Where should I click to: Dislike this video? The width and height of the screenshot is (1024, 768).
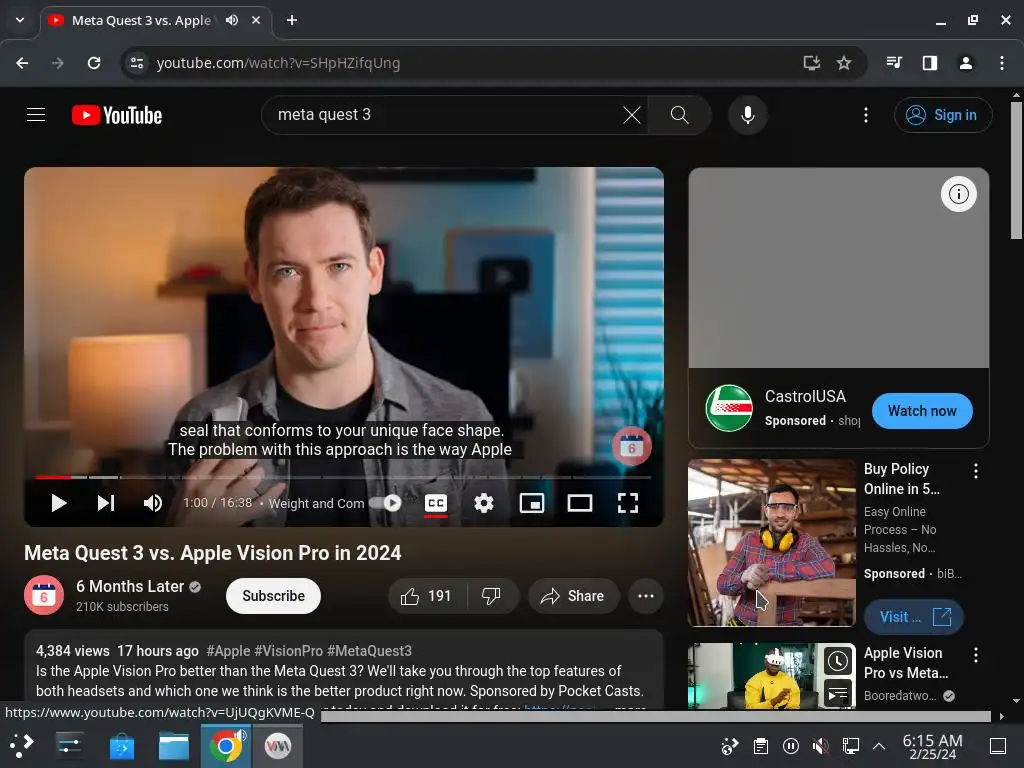point(491,596)
